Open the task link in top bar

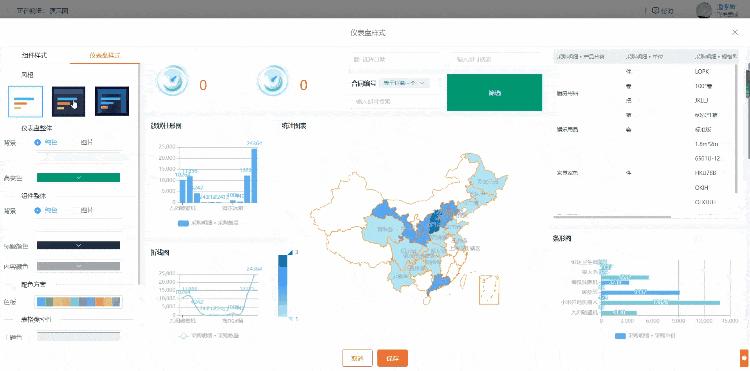click(x=663, y=11)
